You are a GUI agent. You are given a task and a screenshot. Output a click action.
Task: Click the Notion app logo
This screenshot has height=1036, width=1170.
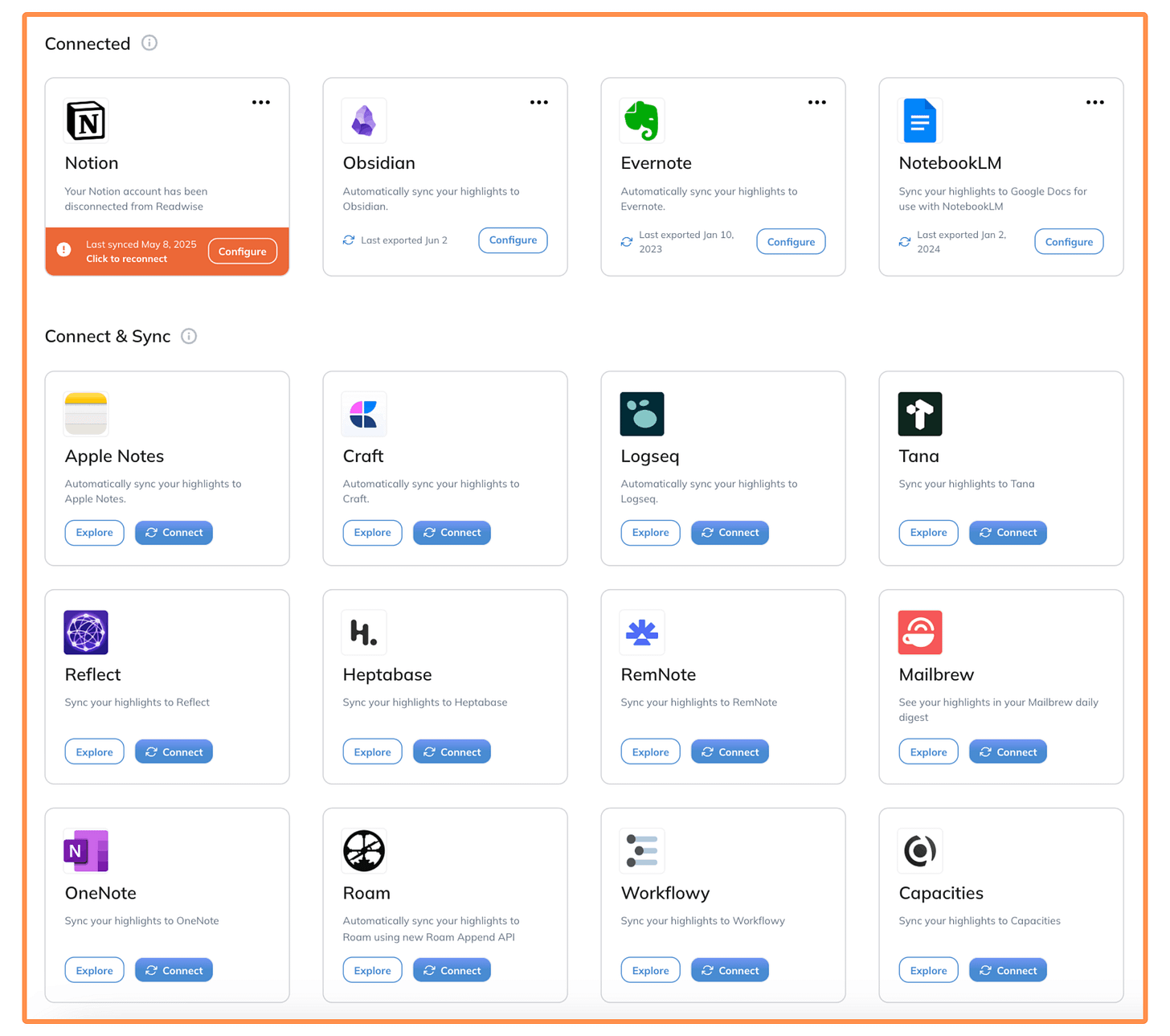pyautogui.click(x=86, y=121)
